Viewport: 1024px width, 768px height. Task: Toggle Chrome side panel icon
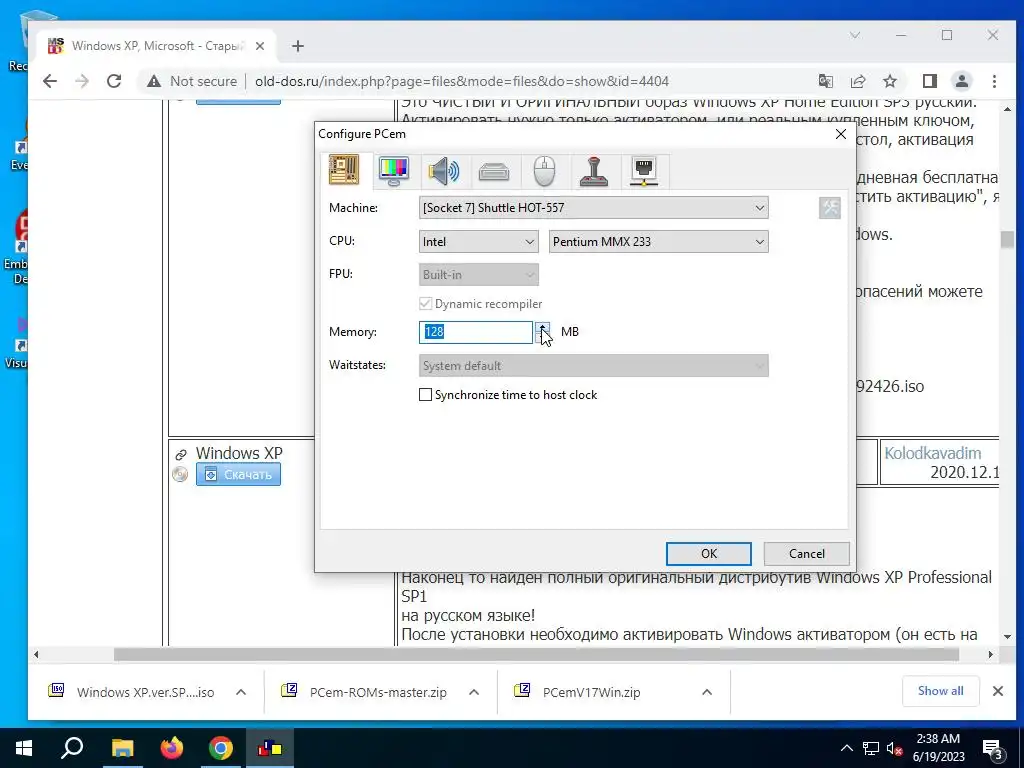tap(929, 81)
